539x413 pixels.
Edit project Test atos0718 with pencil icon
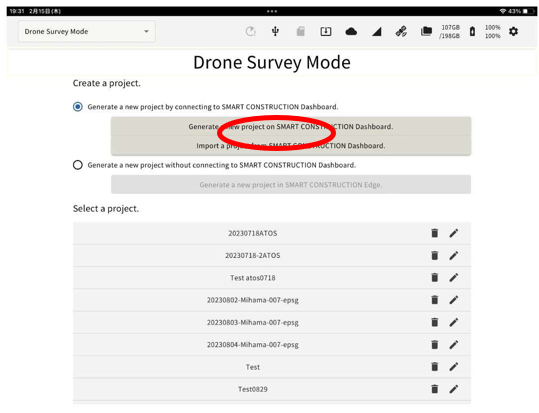pos(454,277)
